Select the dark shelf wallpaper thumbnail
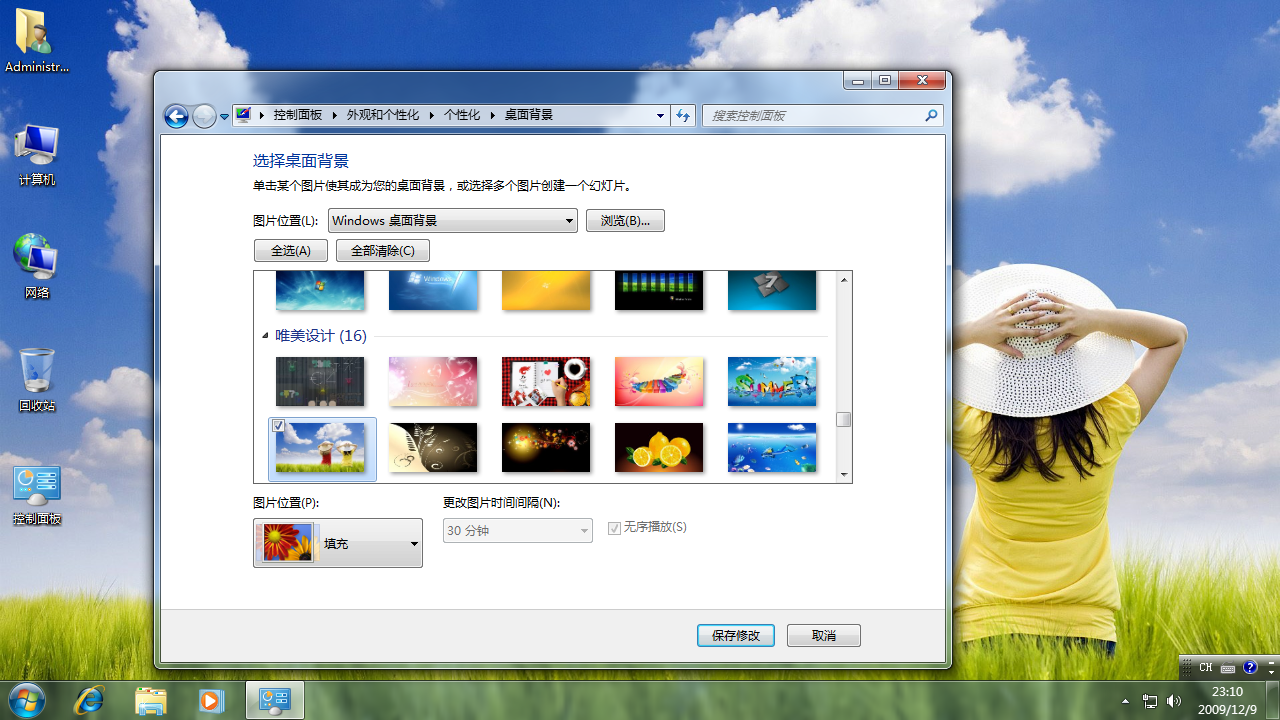The height and width of the screenshot is (720, 1280). tap(320, 381)
